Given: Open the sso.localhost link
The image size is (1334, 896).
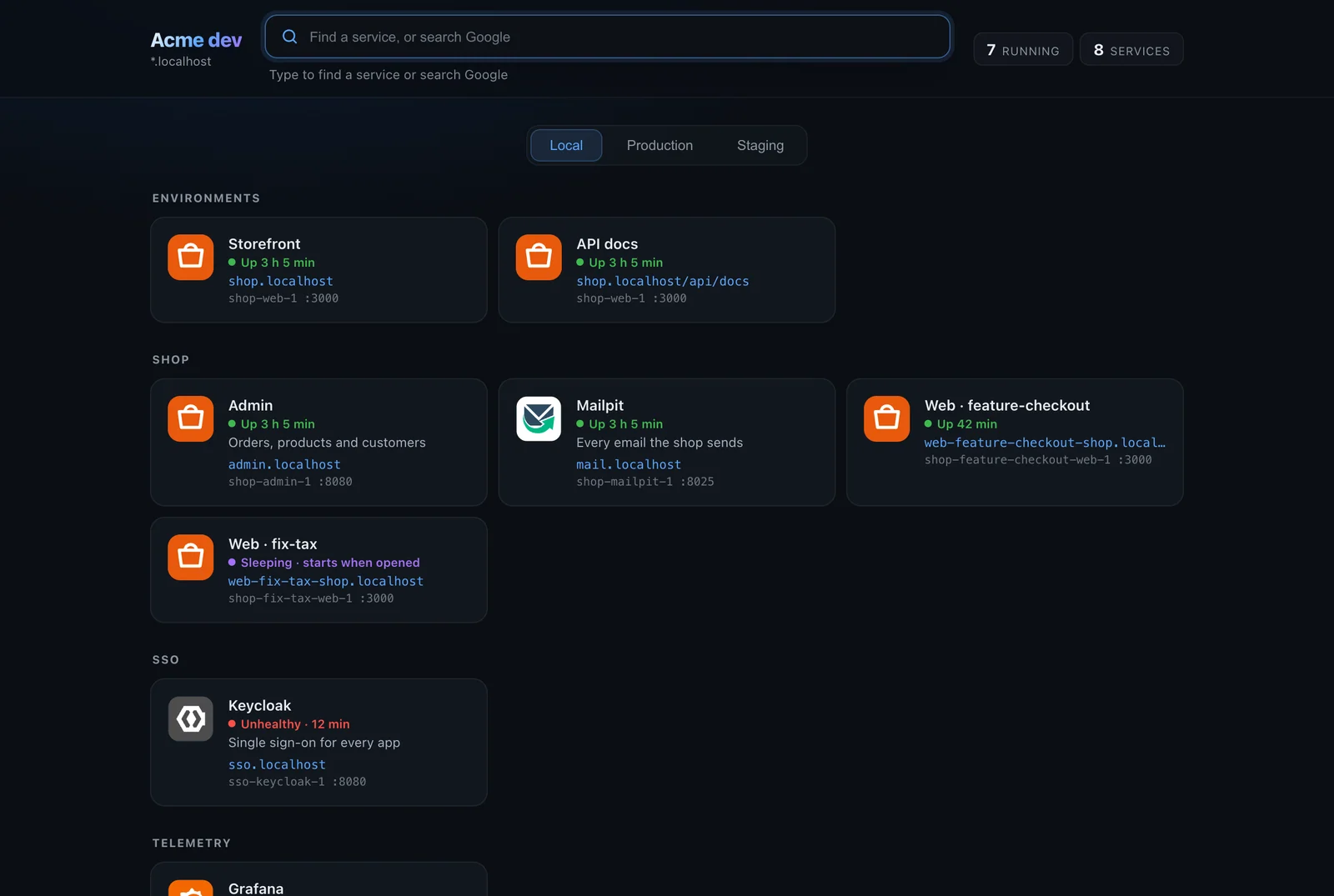Looking at the screenshot, I should pyautogui.click(x=277, y=765).
